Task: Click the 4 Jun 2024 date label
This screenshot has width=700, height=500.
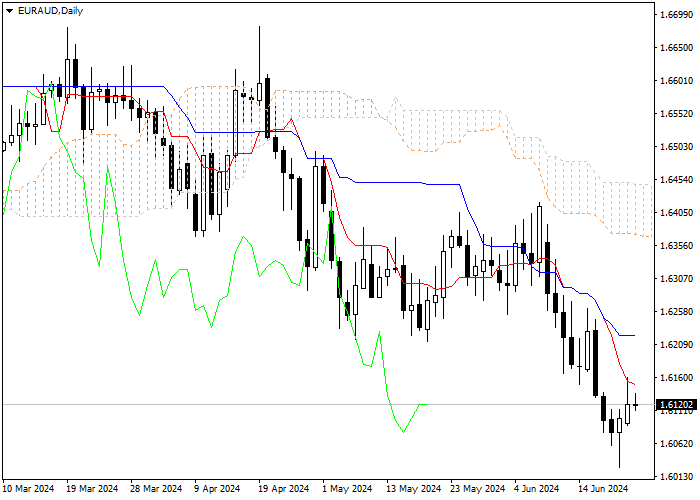Action: (x=537, y=489)
